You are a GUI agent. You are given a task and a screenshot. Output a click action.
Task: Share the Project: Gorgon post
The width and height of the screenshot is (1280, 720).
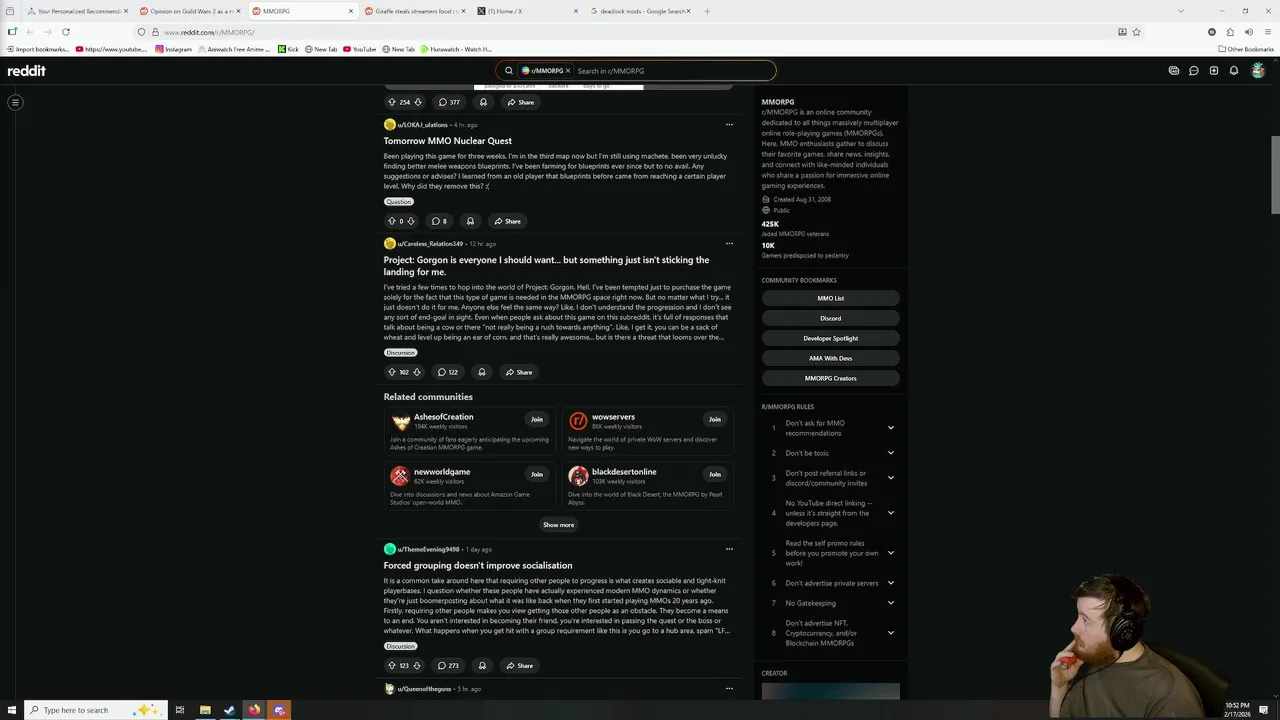point(519,372)
